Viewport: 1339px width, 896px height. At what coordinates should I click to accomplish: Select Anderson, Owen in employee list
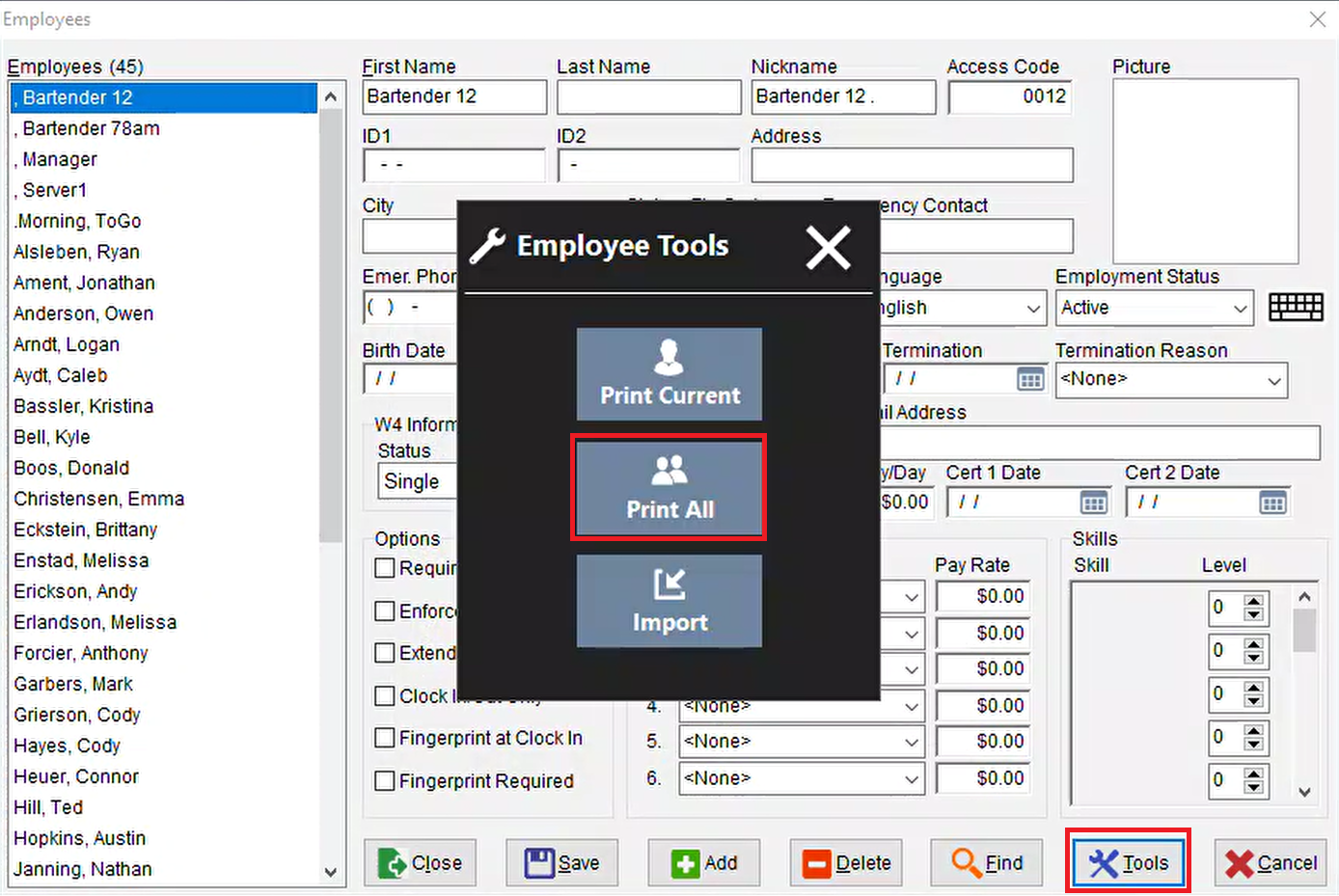(83, 313)
